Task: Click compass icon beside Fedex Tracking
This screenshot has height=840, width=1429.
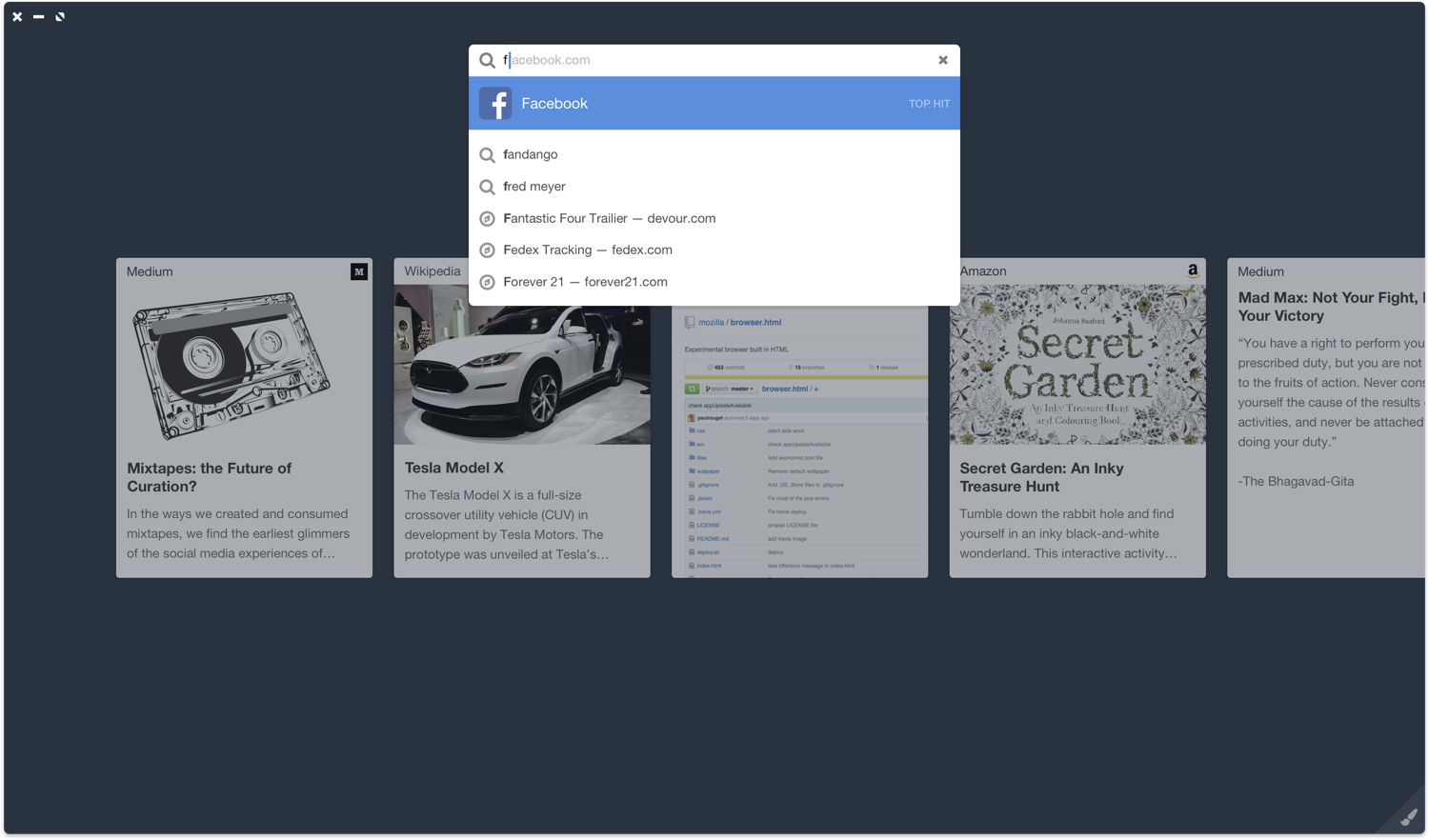Action: pos(487,250)
